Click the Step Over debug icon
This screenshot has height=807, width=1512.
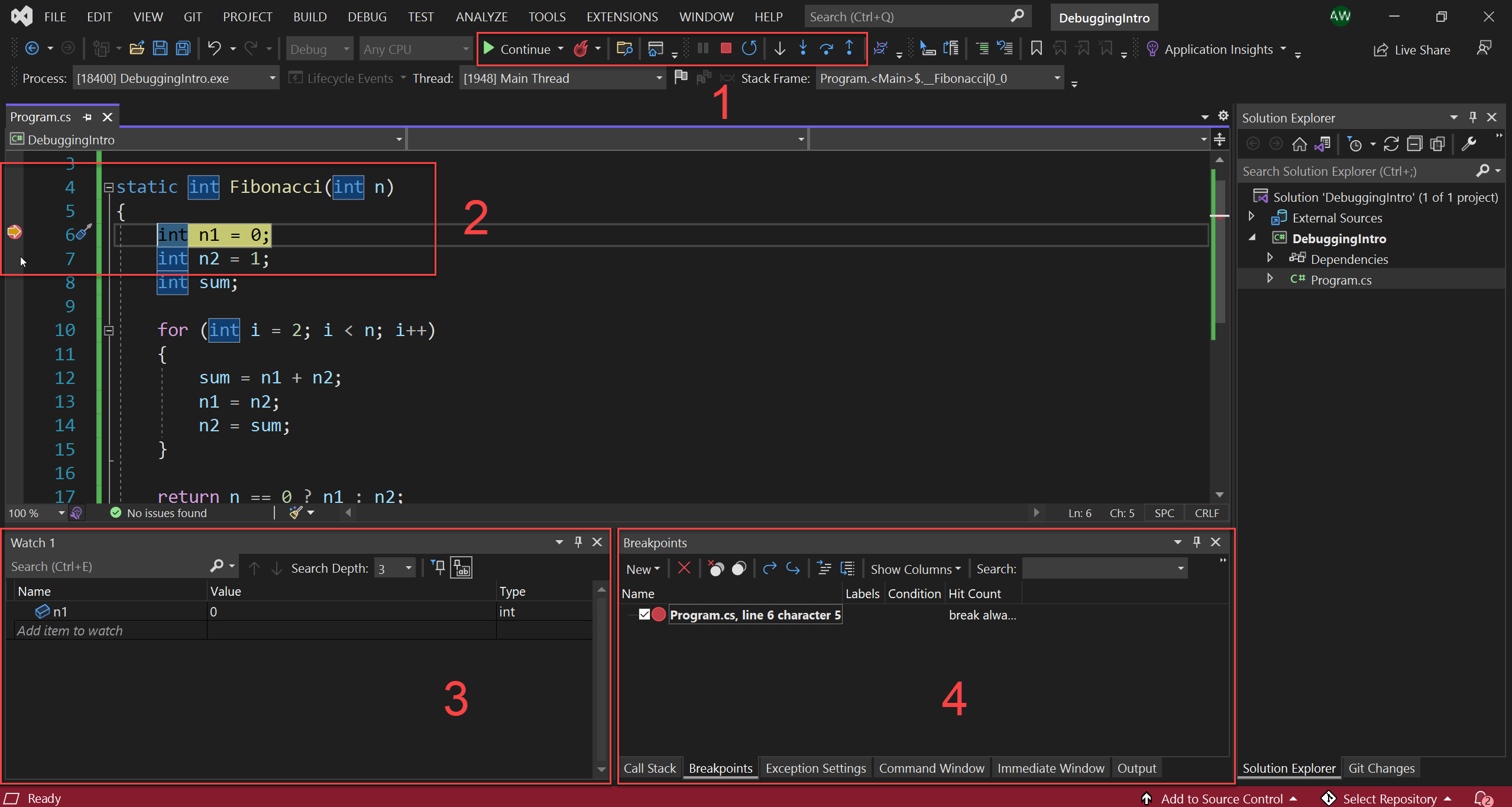click(827, 49)
